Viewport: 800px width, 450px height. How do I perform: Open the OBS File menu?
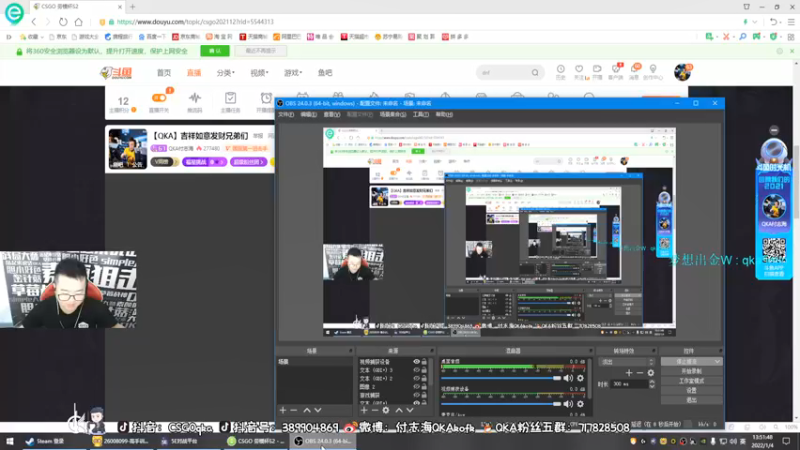point(286,114)
